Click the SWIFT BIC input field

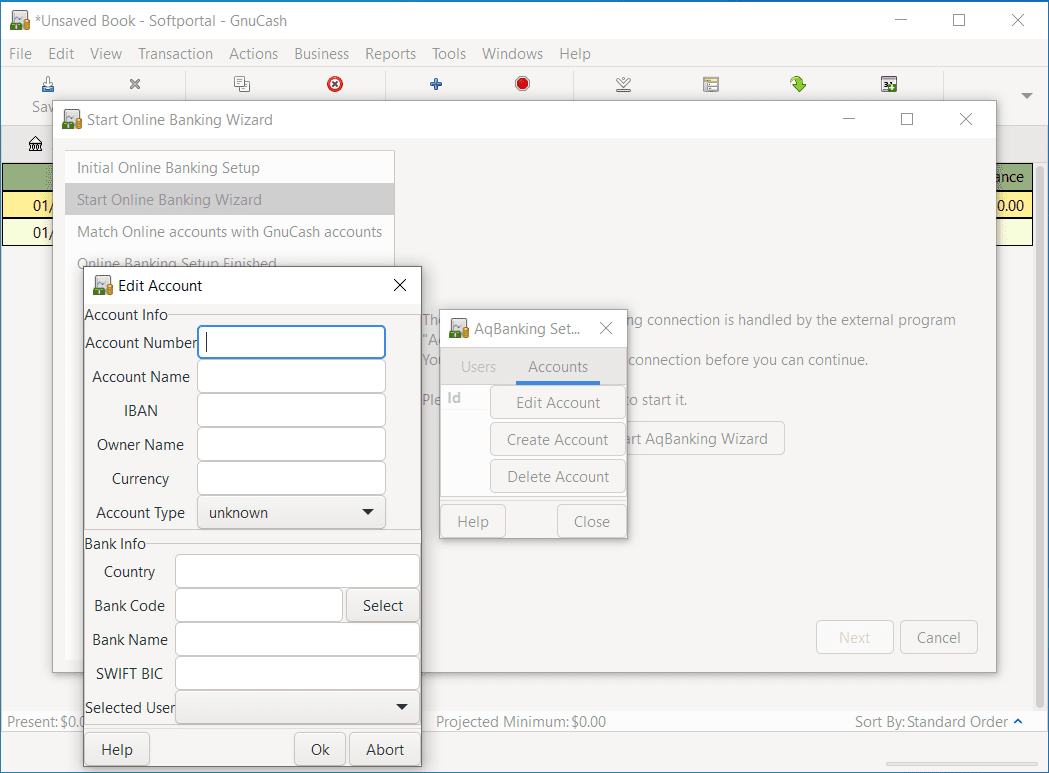tap(297, 673)
